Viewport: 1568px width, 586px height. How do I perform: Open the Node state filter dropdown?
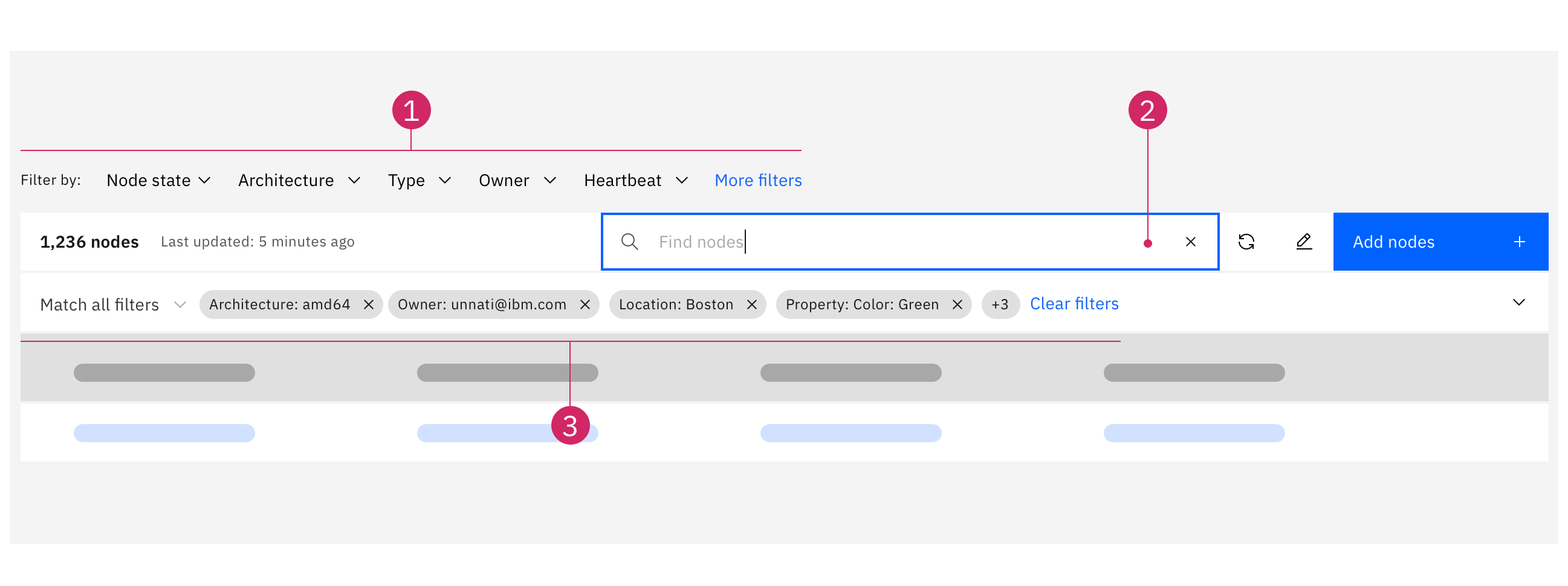pyautogui.click(x=158, y=180)
